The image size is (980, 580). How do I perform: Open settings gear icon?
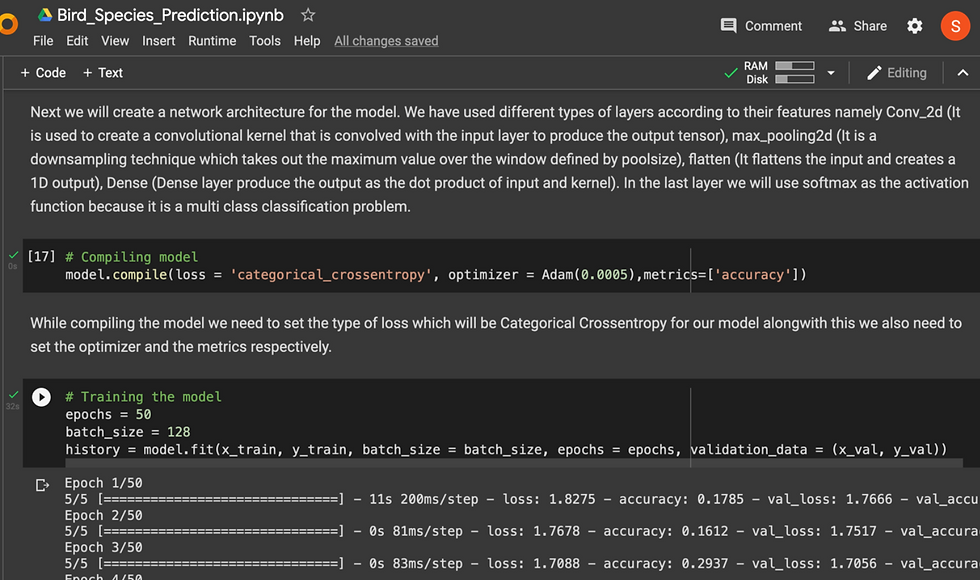click(x=914, y=26)
